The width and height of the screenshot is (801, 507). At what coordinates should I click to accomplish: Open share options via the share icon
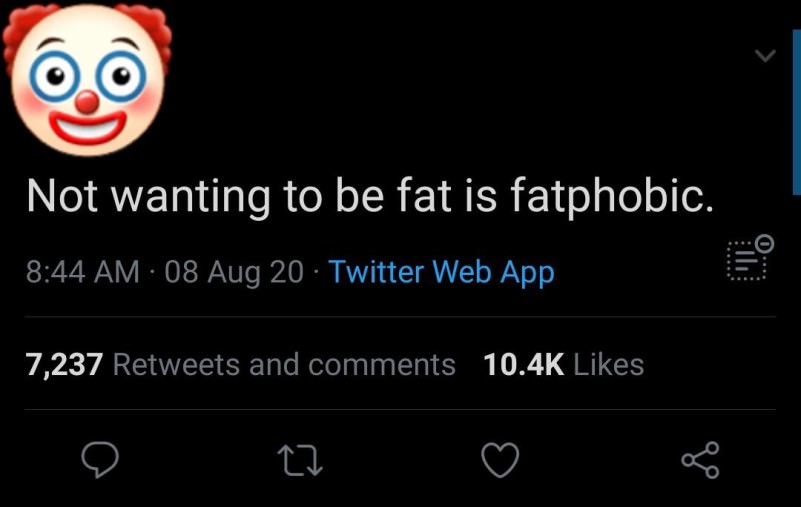click(x=700, y=460)
